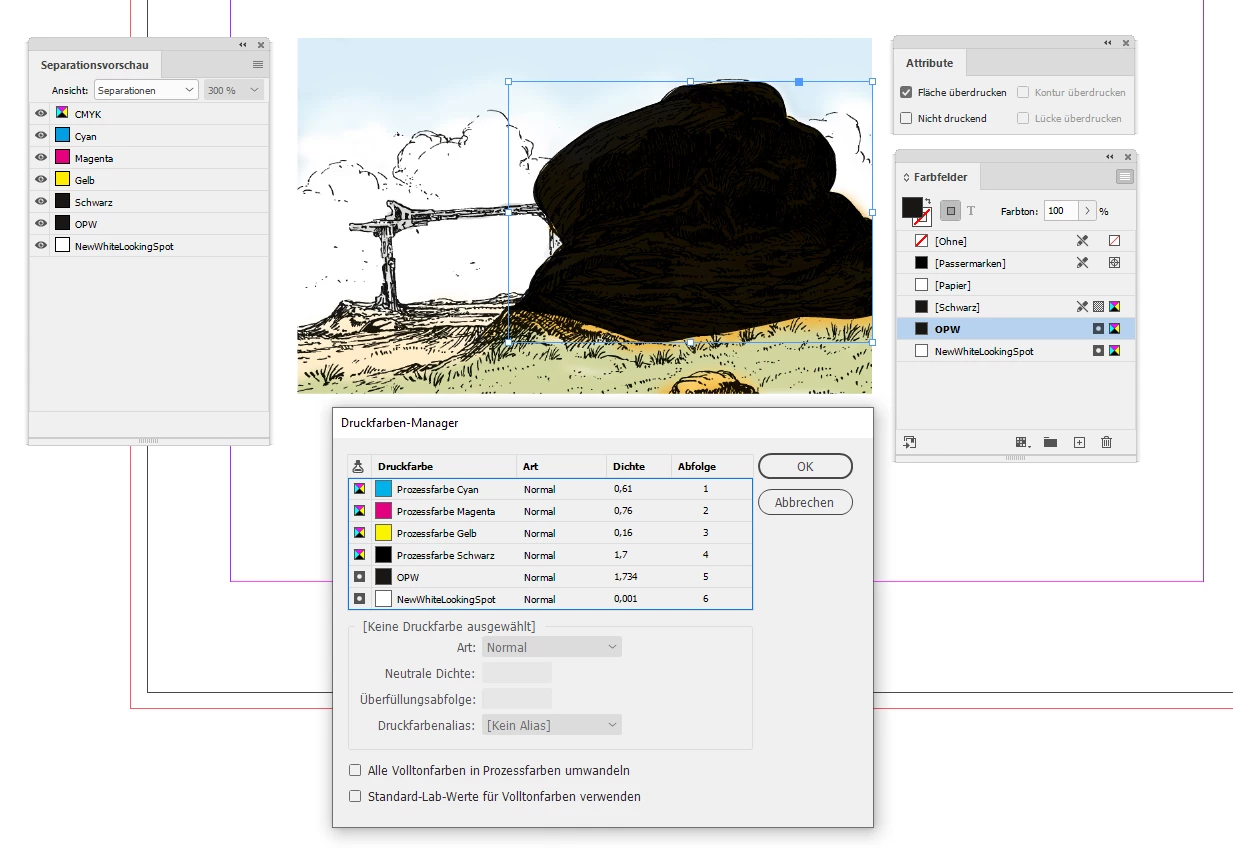Click the process icon for Prozessfarbe Magenta row
The image size is (1233, 848).
[360, 511]
